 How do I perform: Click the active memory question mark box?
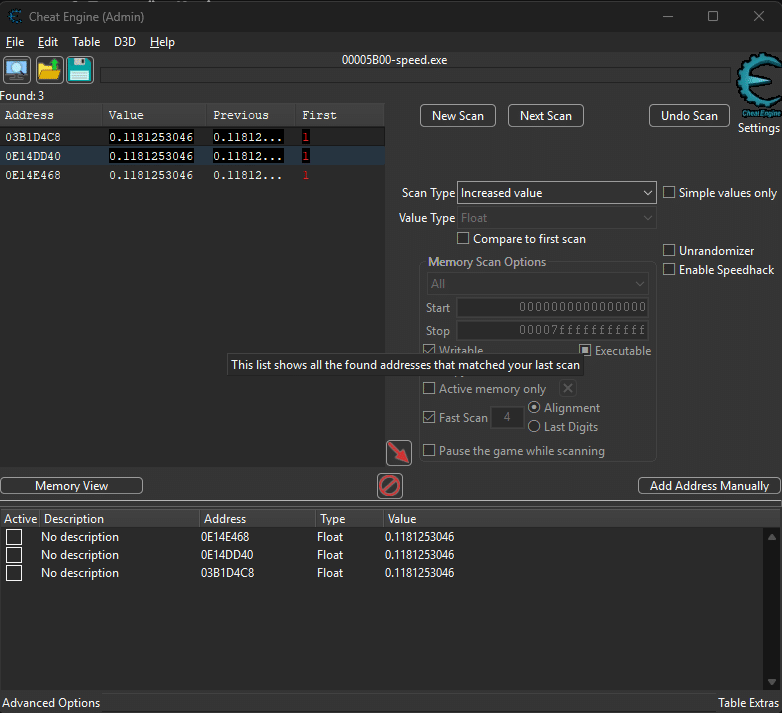[567, 389]
